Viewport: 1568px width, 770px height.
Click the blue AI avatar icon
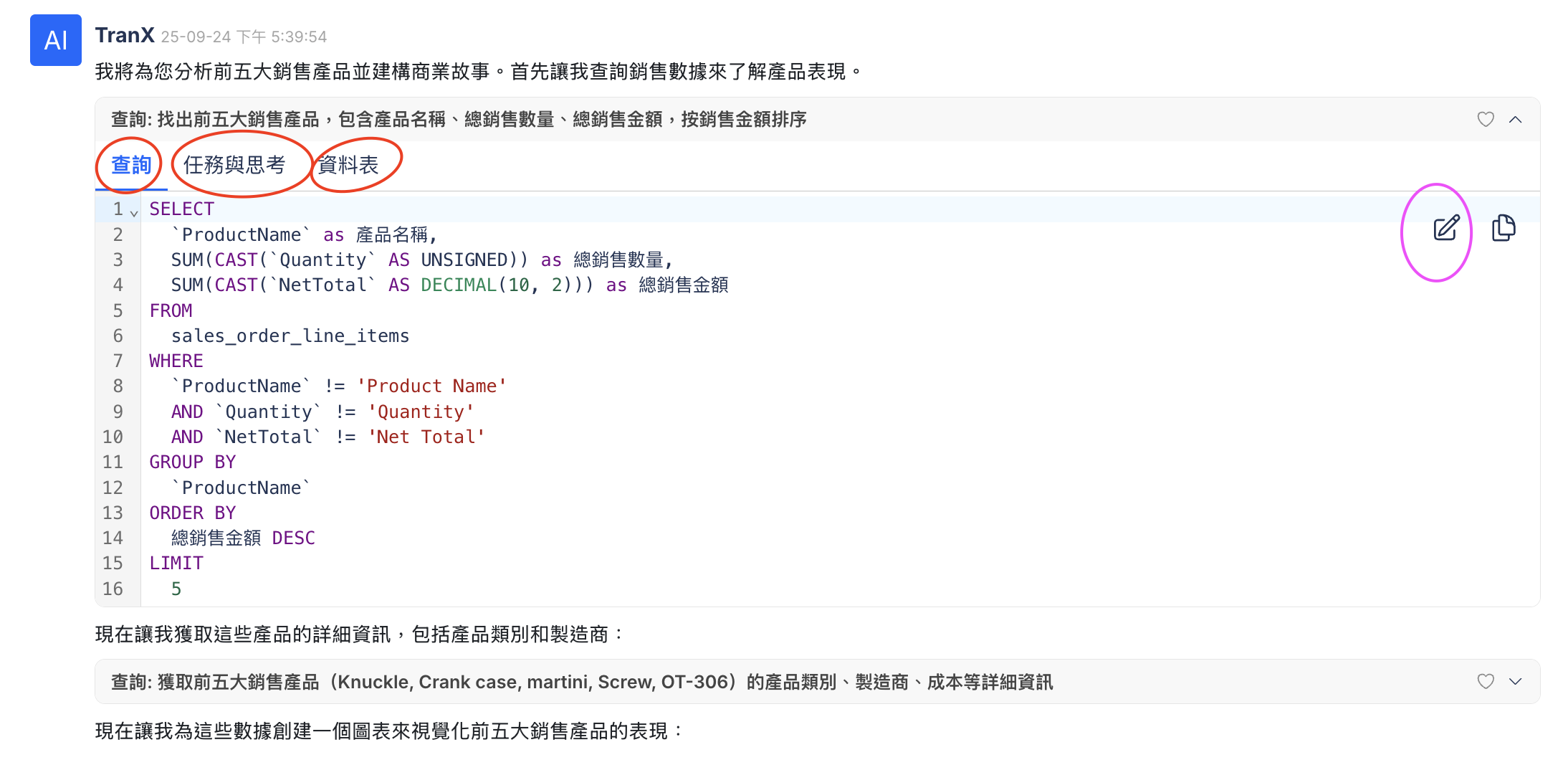[55, 40]
